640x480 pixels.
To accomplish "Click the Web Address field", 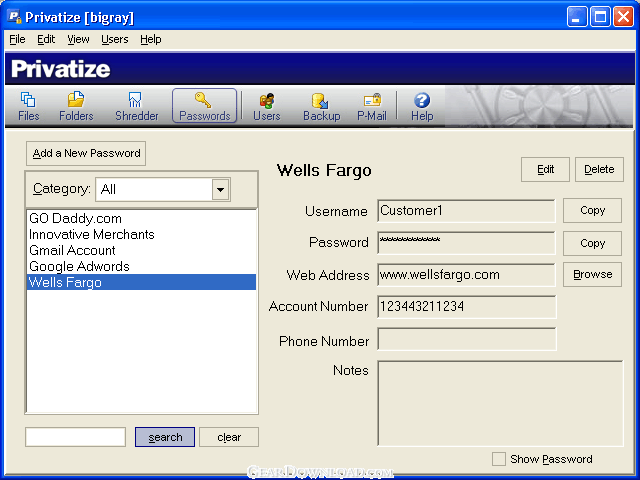I will tap(467, 275).
